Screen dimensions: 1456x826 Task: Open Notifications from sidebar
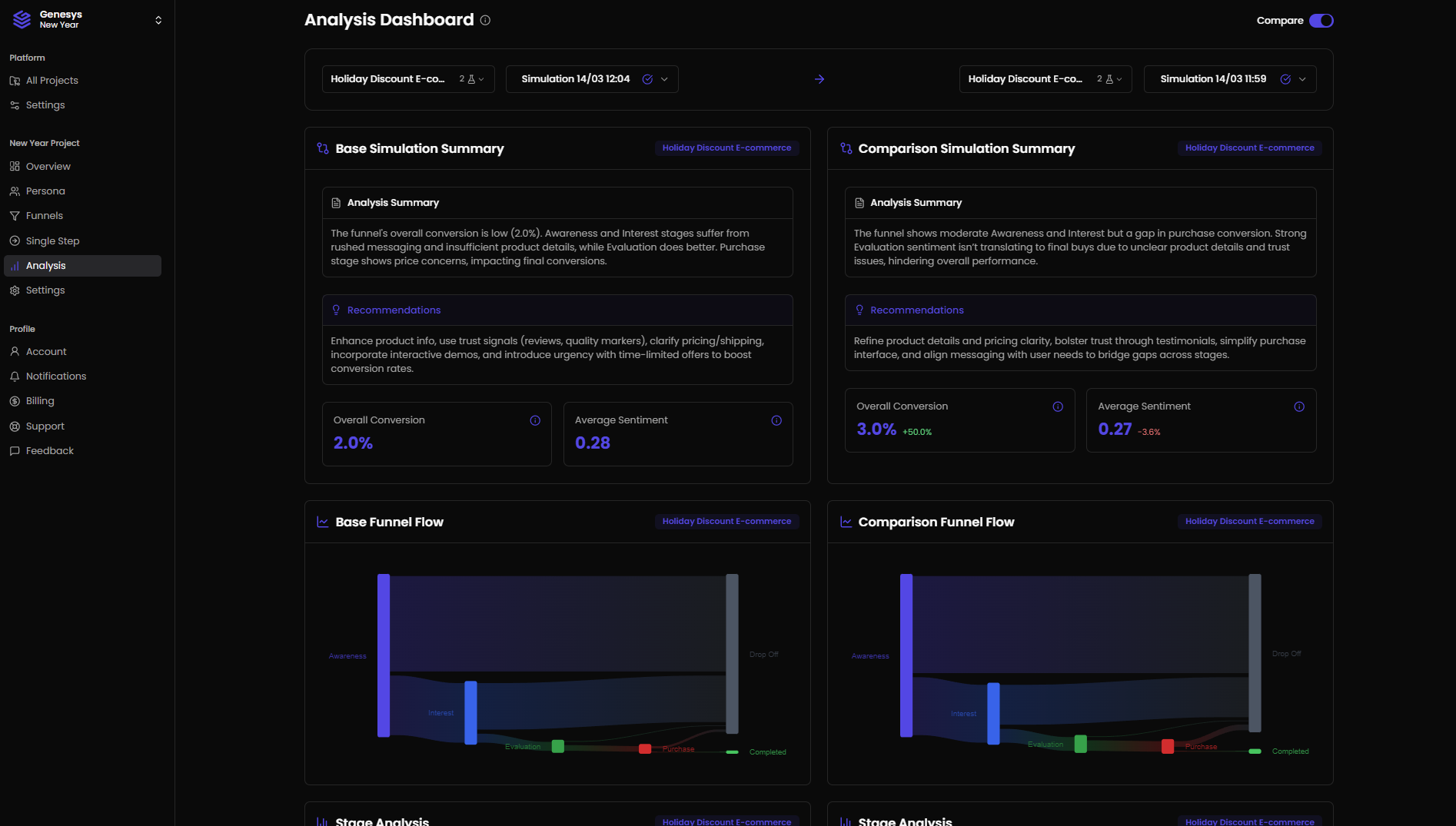pyautogui.click(x=82, y=377)
